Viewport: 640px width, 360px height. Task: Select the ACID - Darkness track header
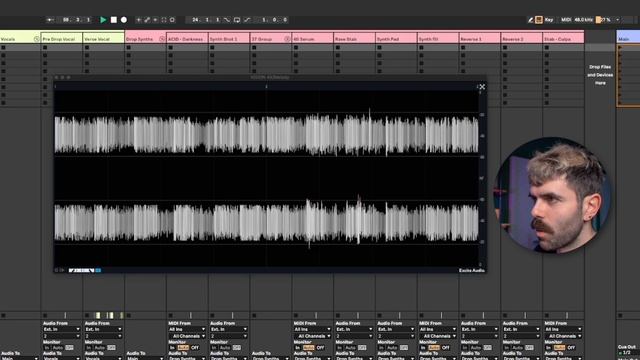[x=187, y=39]
